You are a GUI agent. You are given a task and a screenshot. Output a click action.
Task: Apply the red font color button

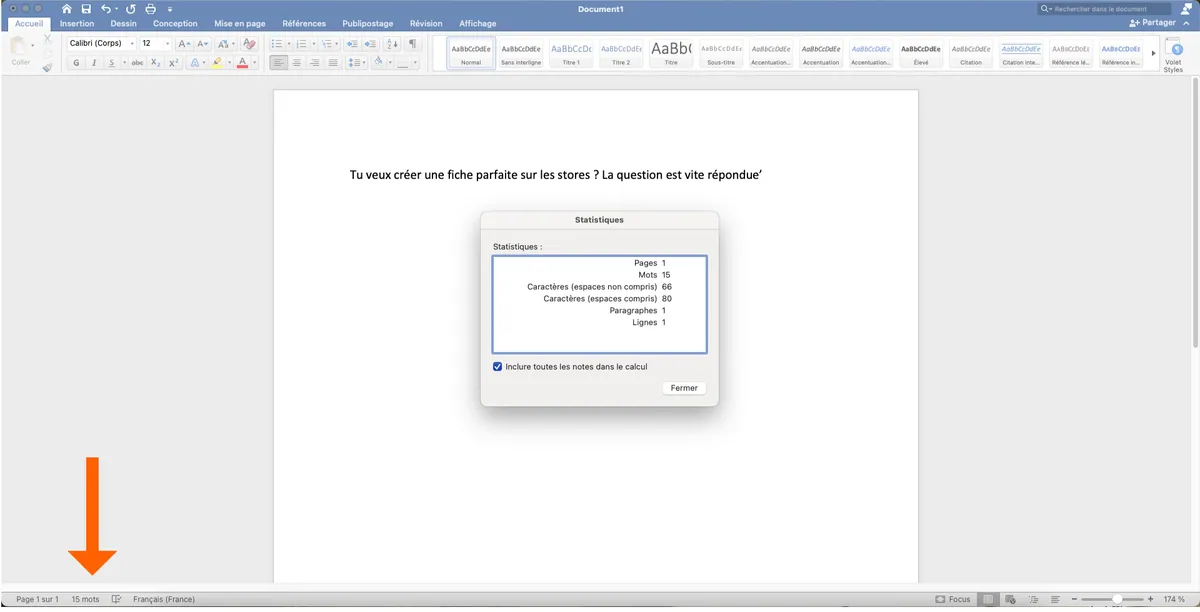[244, 63]
